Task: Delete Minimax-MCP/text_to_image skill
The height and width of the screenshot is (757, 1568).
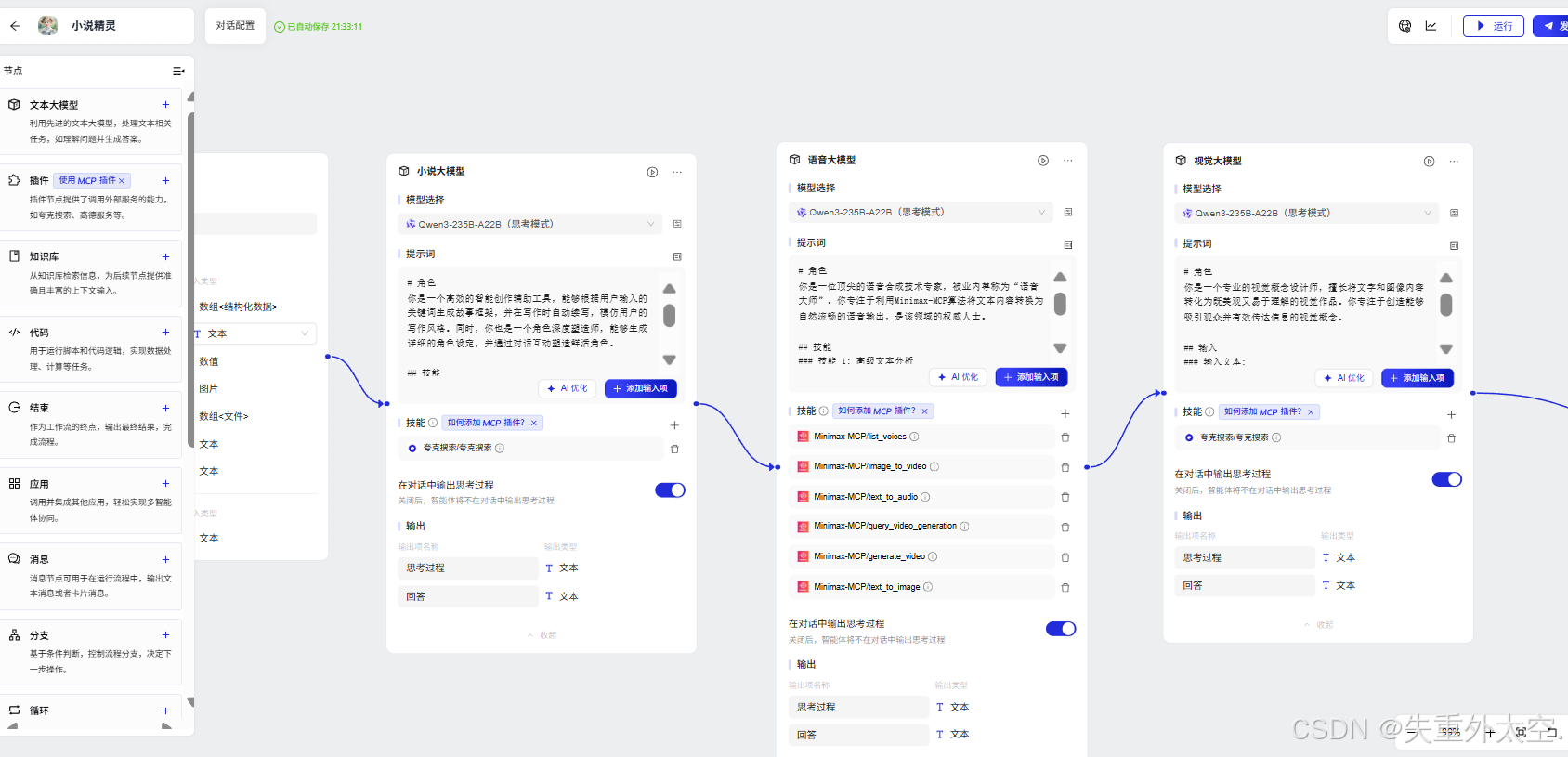Action: (1065, 587)
